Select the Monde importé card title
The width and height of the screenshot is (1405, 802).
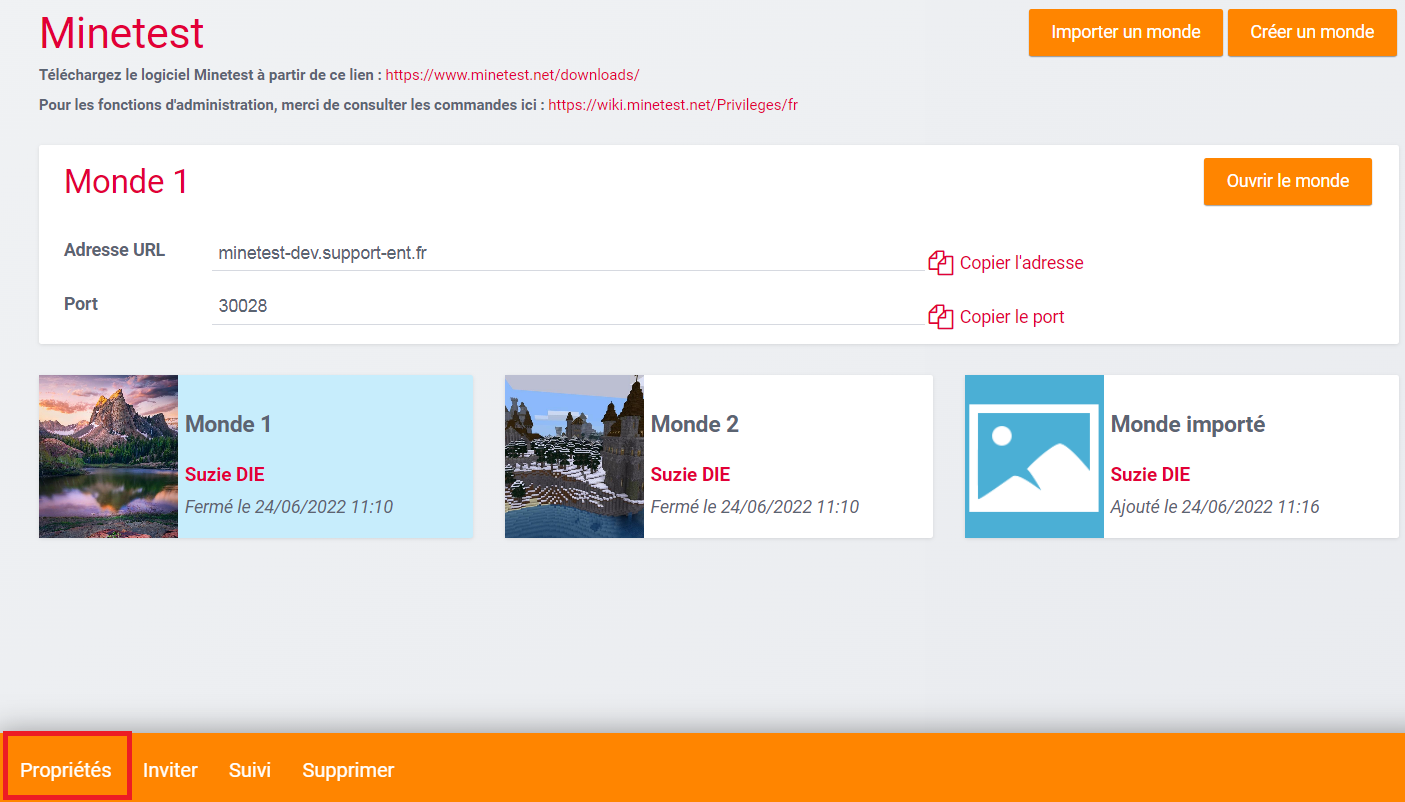(1187, 424)
